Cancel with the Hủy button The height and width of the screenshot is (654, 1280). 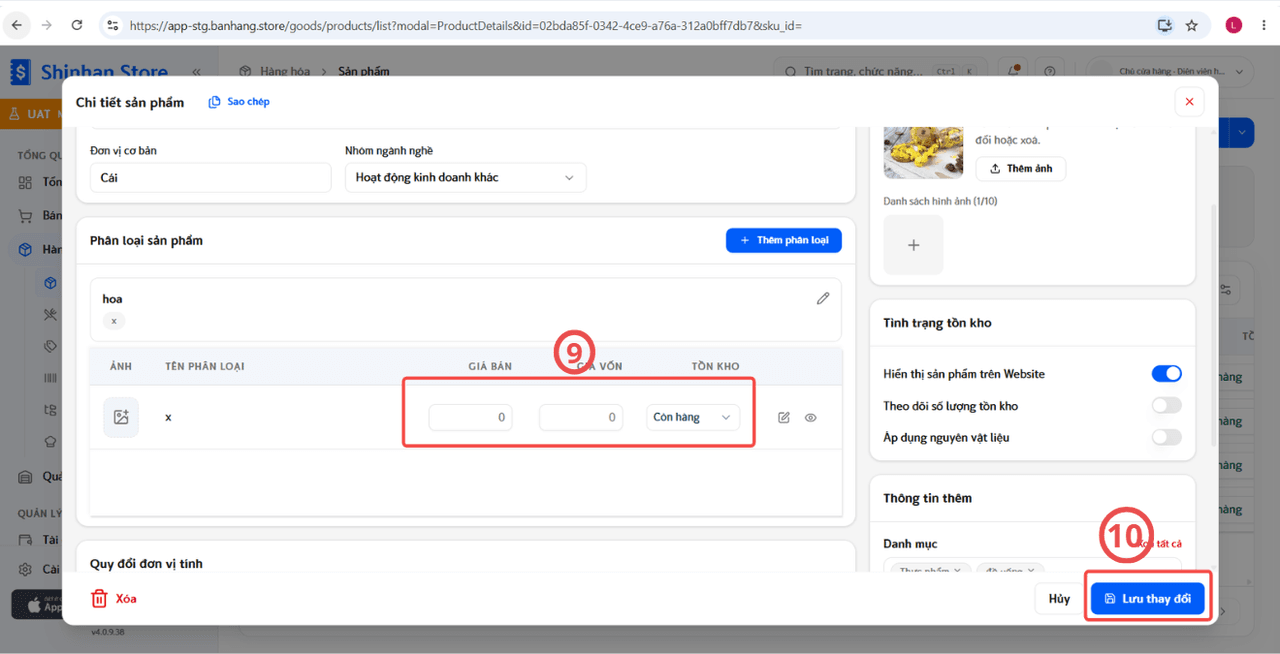[x=1059, y=599]
